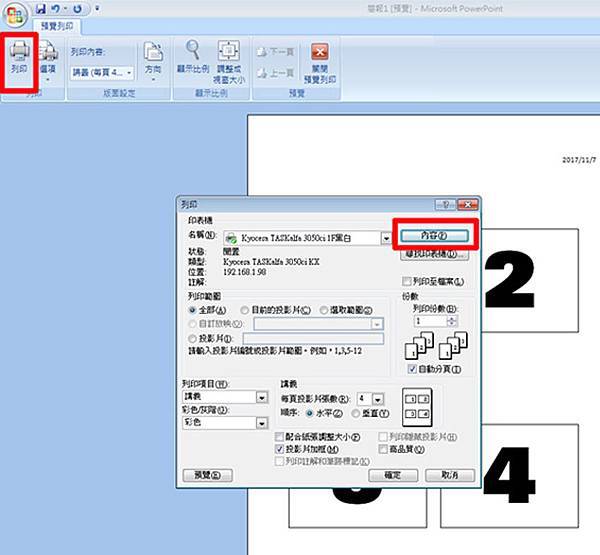Image resolution: width=600 pixels, height=555 pixels.
Task: Go to 上一頁 previous page
Action: coord(276,73)
